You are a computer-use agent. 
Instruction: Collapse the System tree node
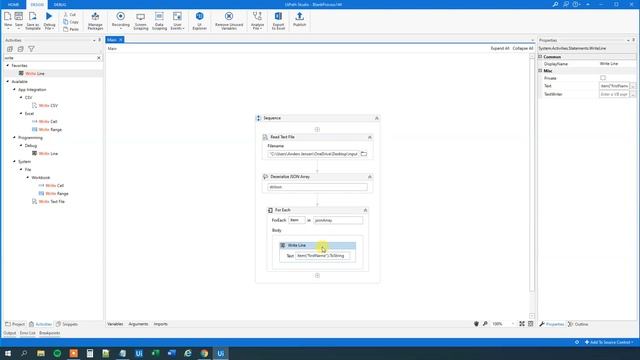[14, 162]
